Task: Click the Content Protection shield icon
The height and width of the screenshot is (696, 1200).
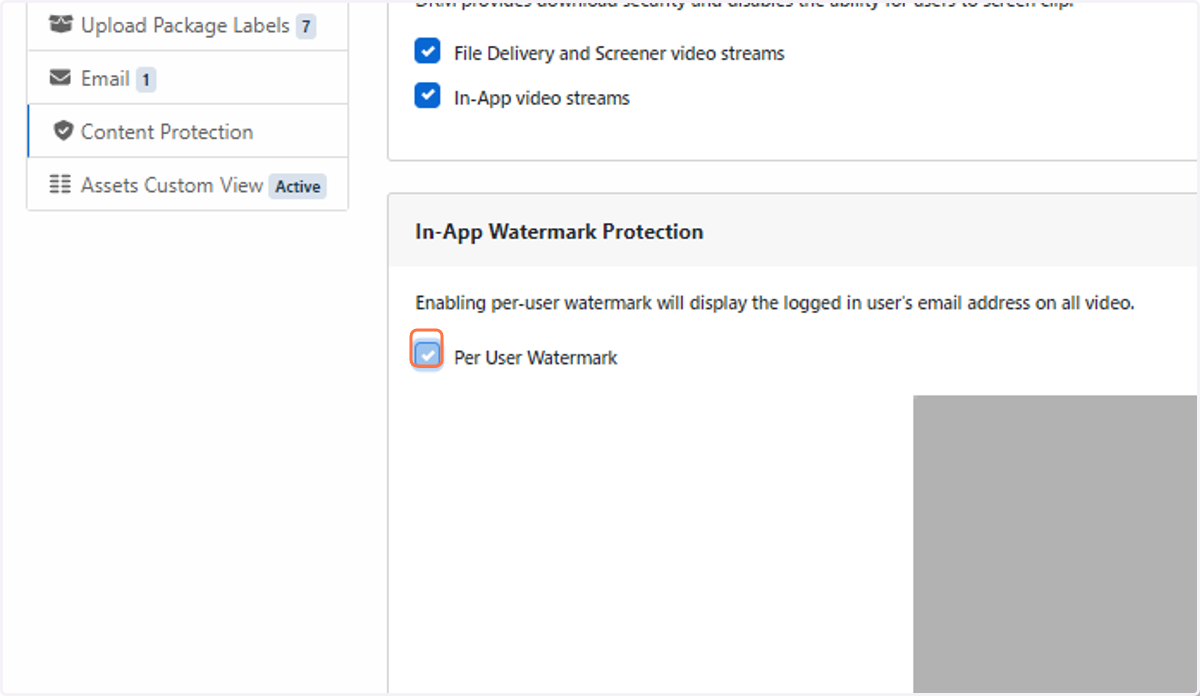Action: click(63, 131)
